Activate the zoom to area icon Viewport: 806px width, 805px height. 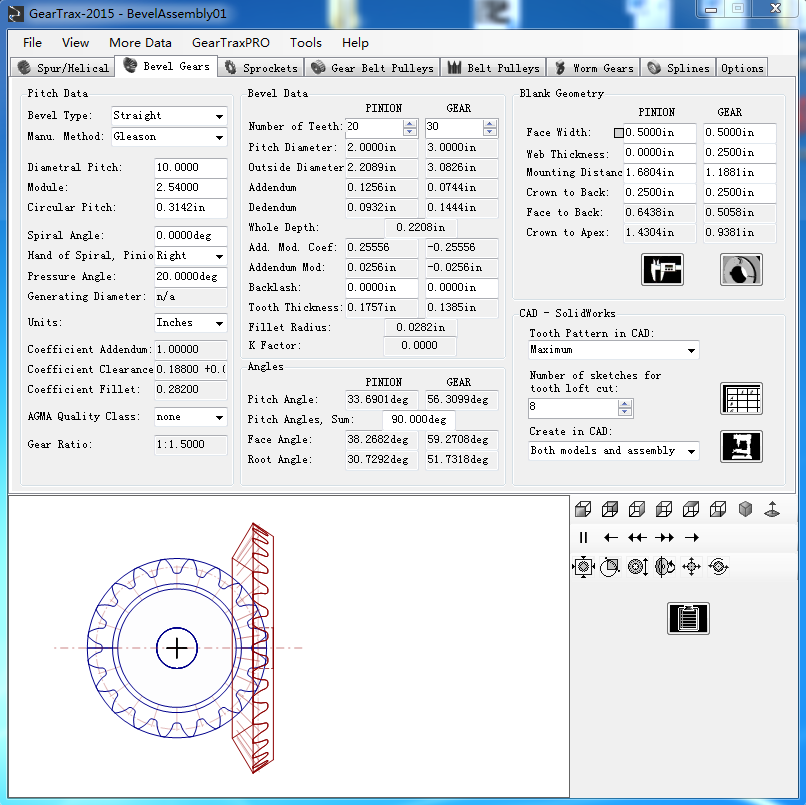610,567
